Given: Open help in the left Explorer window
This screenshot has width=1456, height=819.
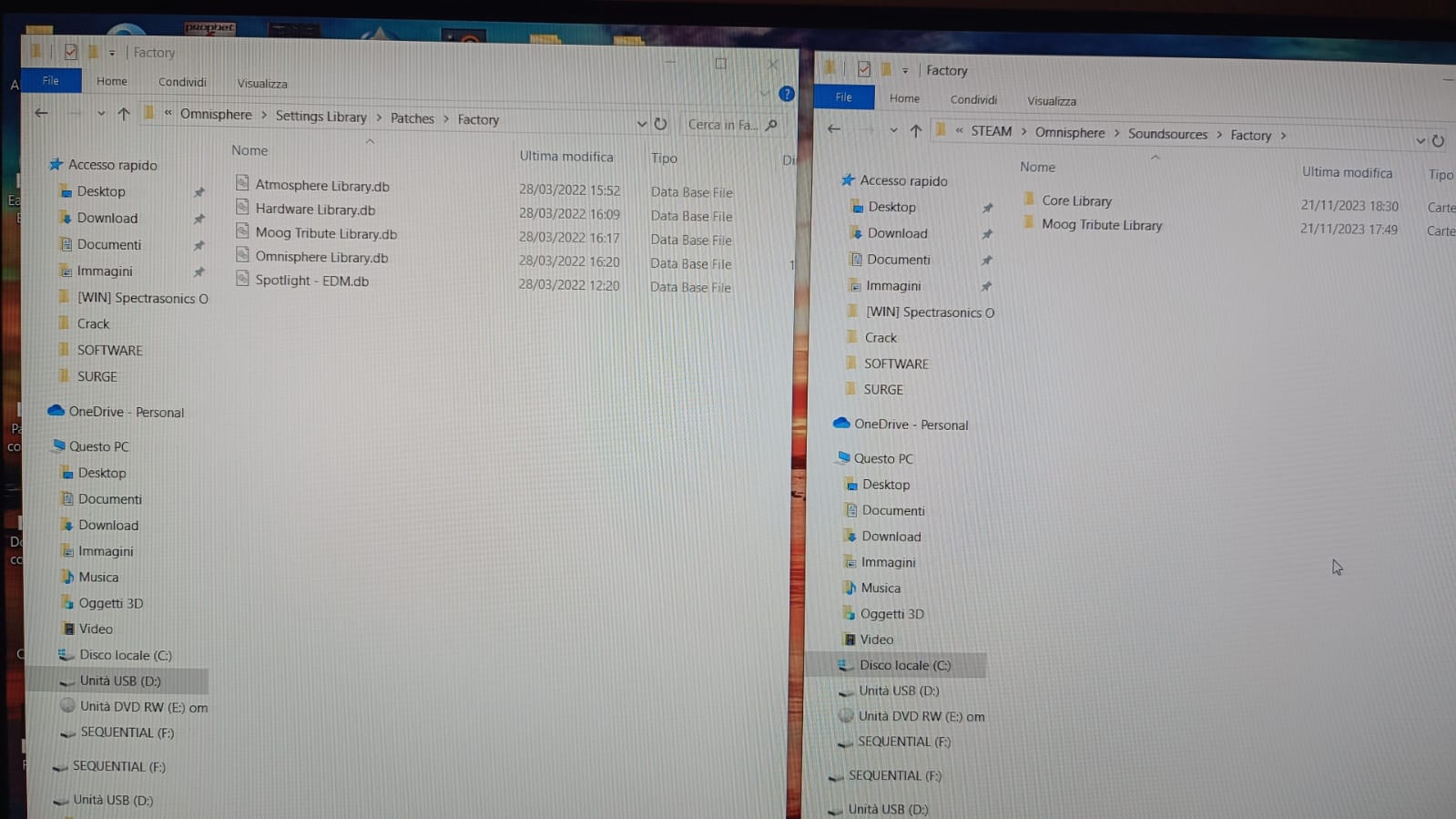Looking at the screenshot, I should (x=787, y=94).
